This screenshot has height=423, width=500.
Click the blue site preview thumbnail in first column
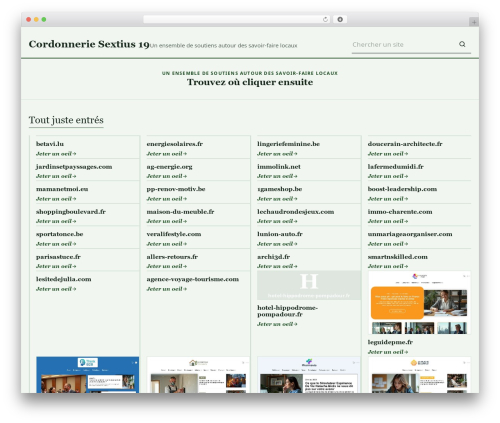(87, 375)
